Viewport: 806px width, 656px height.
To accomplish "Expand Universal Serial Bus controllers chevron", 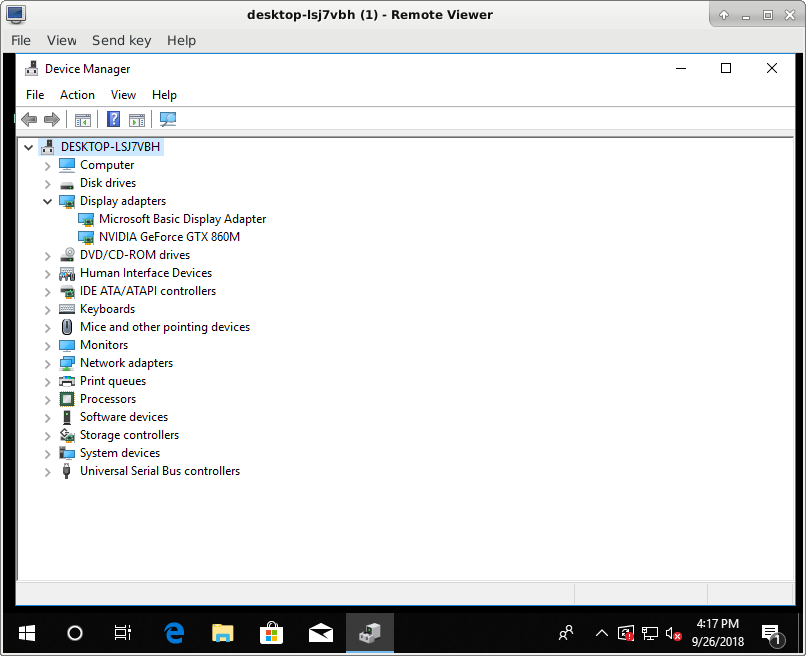I will 47,472.
